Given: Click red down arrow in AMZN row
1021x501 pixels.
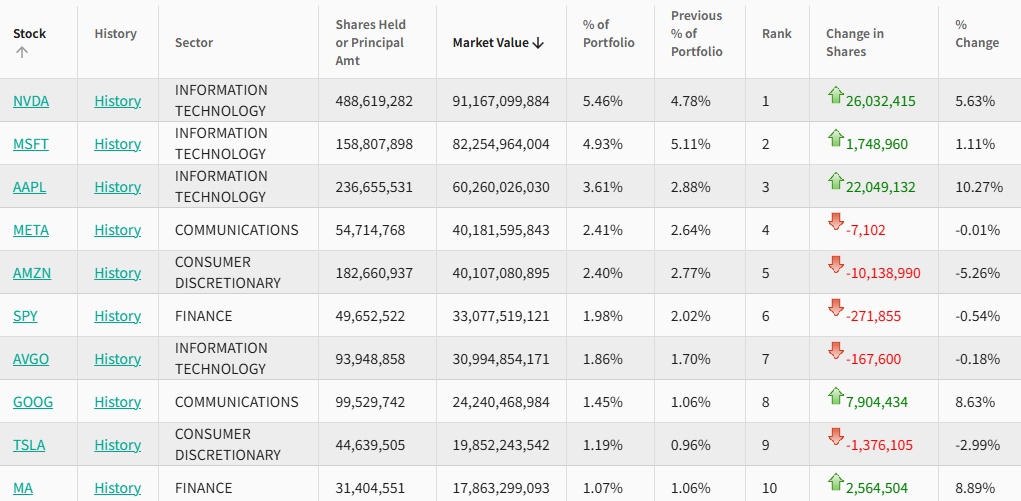Looking at the screenshot, I should 836,265.
